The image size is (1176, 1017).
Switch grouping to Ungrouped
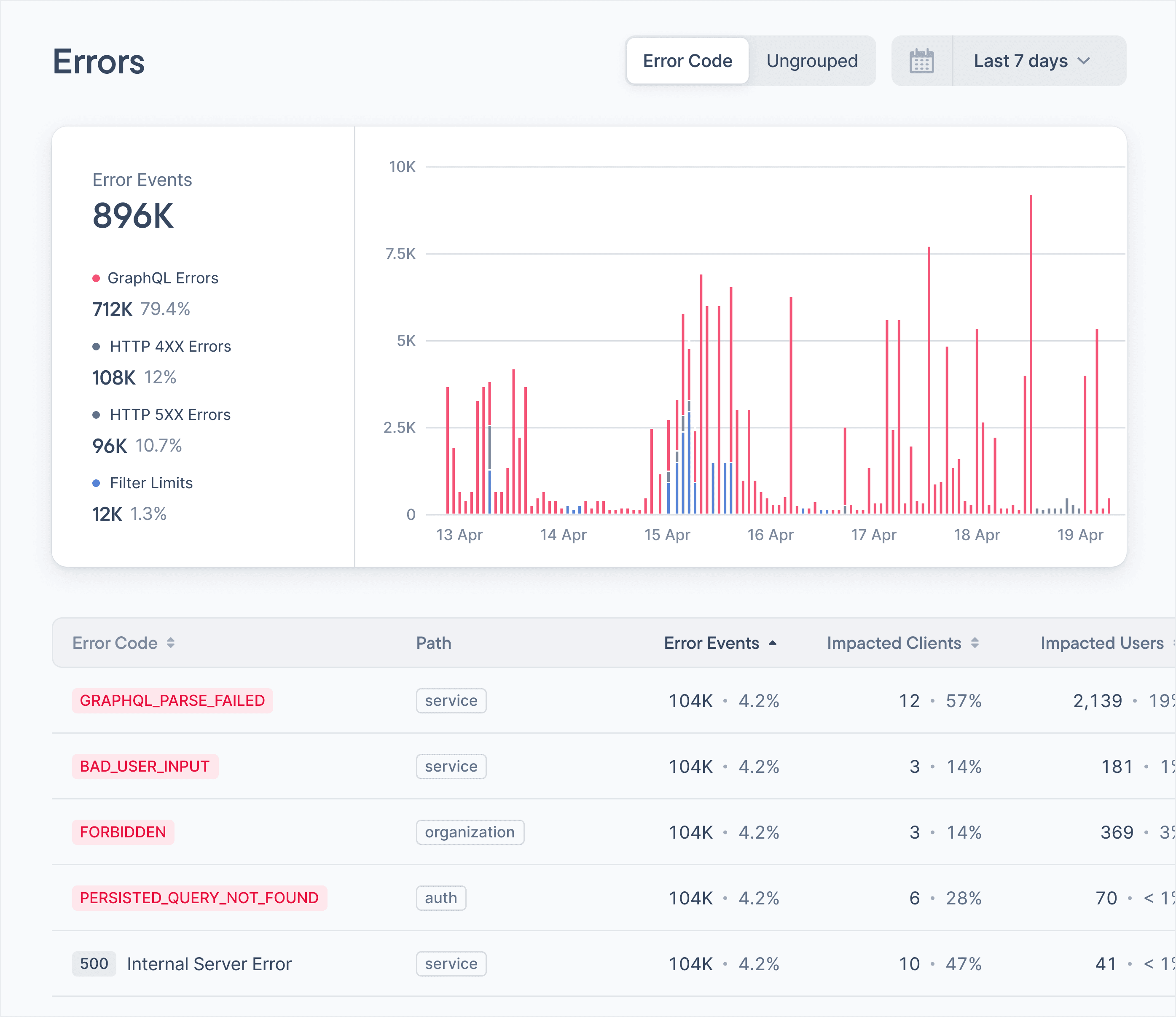812,61
